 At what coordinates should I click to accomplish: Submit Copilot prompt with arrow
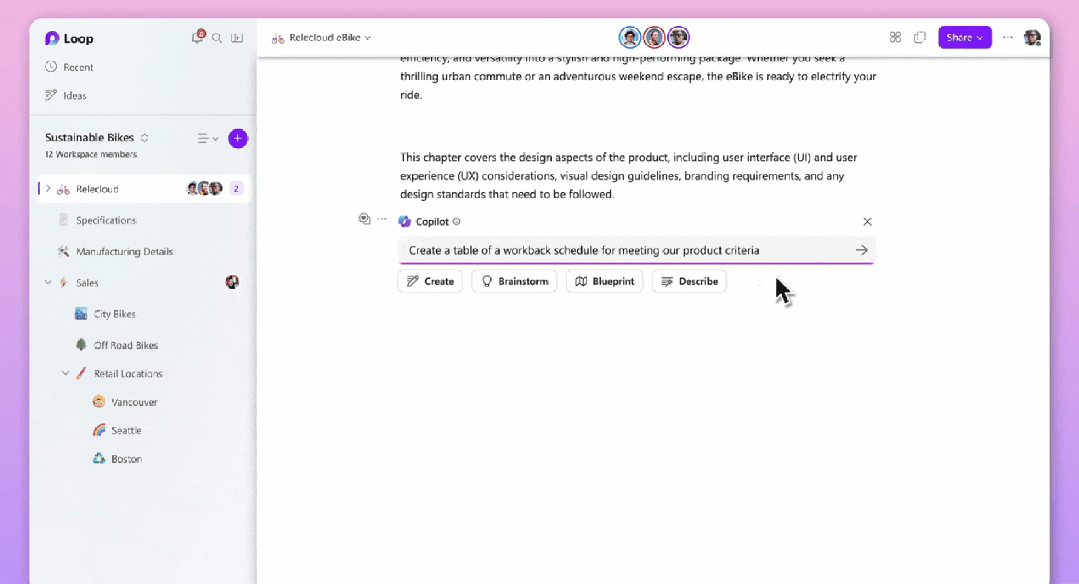(x=862, y=250)
